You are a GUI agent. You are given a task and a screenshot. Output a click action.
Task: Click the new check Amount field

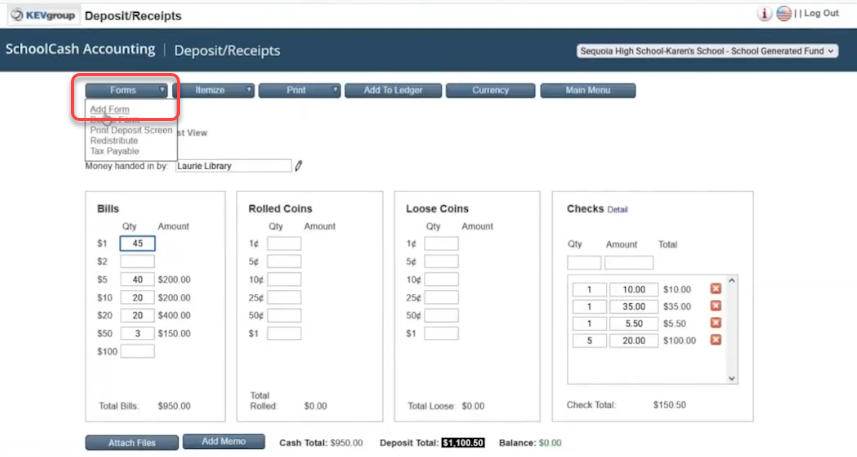click(629, 262)
